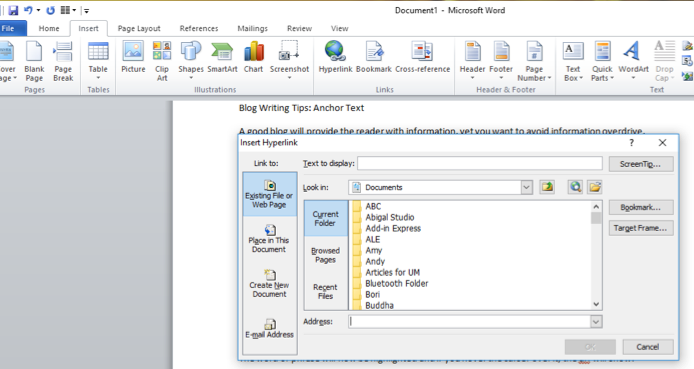Insert a SmartArt graphic
Screen dimensions: 694x369
point(222,58)
